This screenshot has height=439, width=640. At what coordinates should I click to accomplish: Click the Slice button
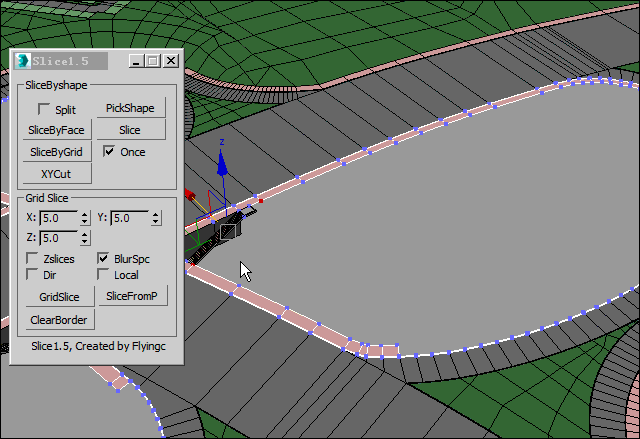point(131,130)
